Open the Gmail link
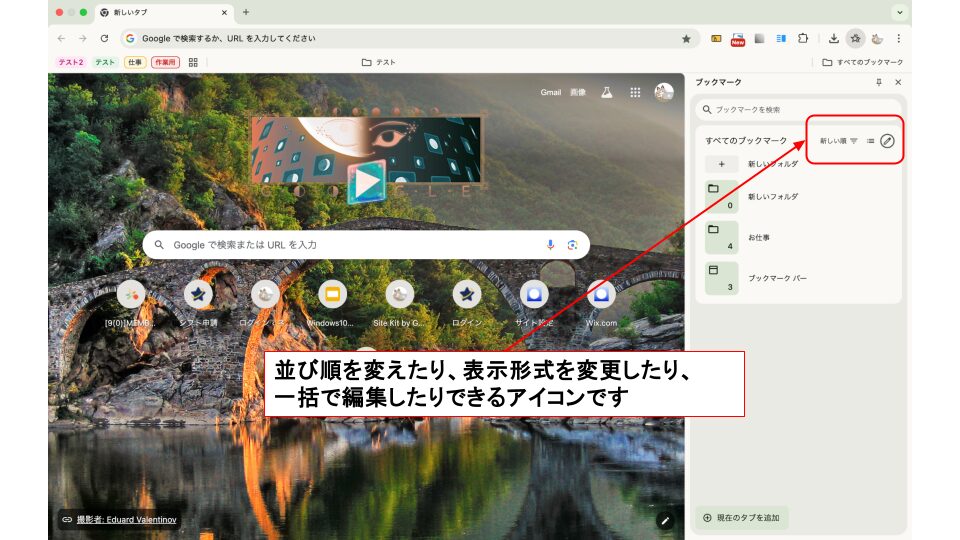Viewport: 960px width, 540px height. (x=551, y=92)
